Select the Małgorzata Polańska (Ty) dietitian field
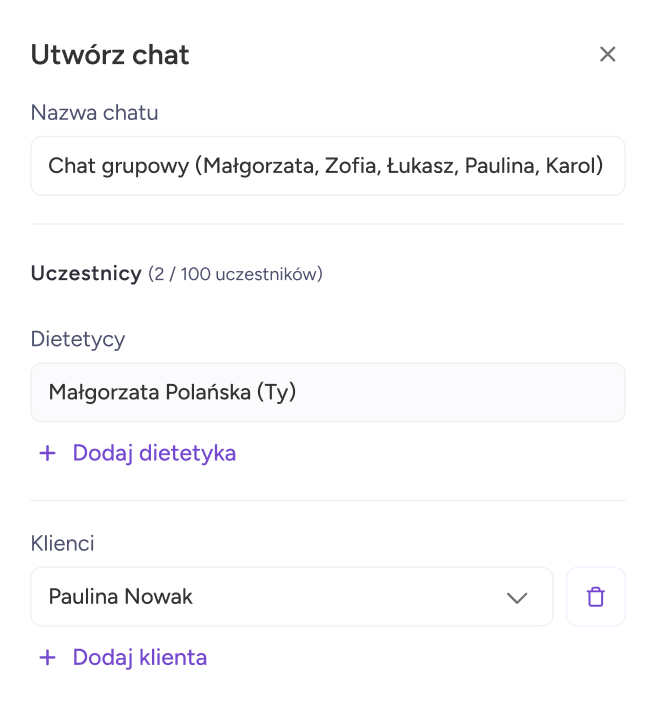The width and height of the screenshot is (656, 719). pos(327,392)
